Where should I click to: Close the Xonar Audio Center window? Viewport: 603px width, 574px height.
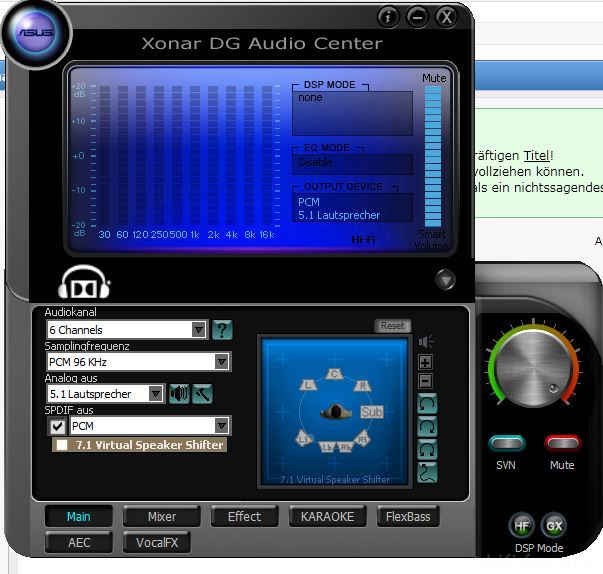(x=446, y=17)
